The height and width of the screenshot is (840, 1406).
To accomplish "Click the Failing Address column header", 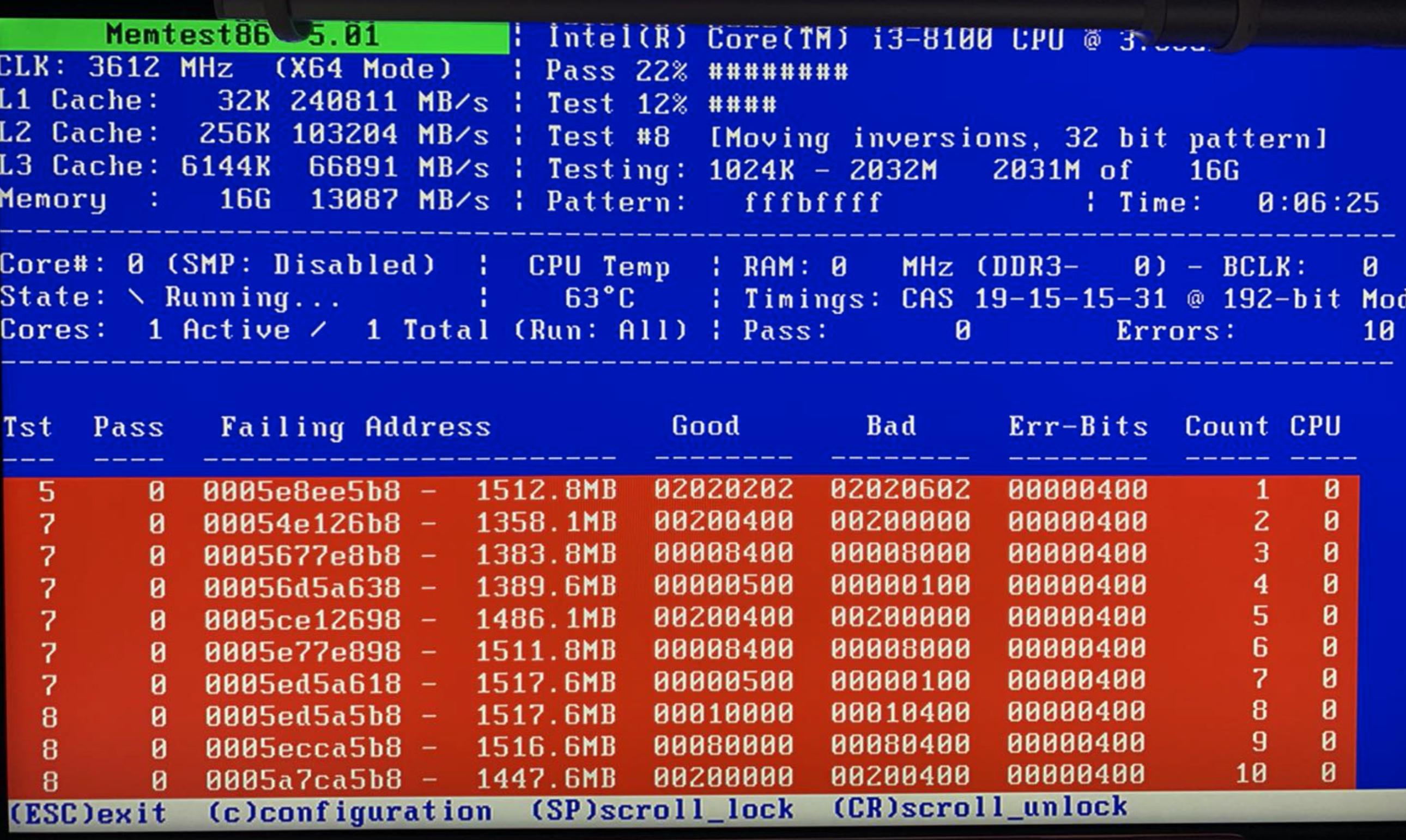I will [x=355, y=427].
